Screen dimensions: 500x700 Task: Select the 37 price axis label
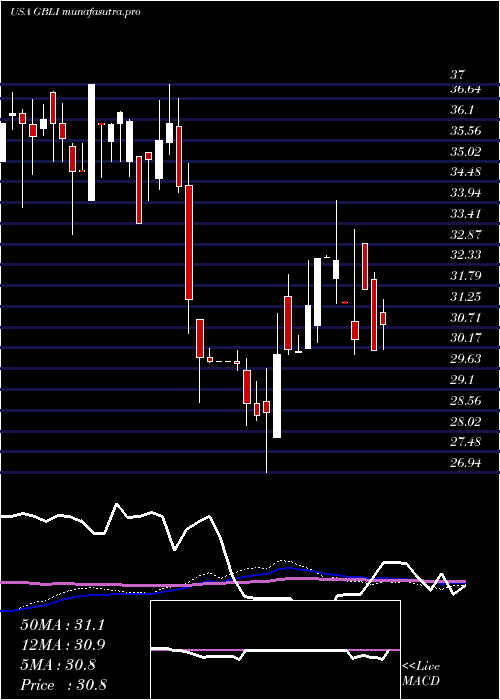pos(458,75)
